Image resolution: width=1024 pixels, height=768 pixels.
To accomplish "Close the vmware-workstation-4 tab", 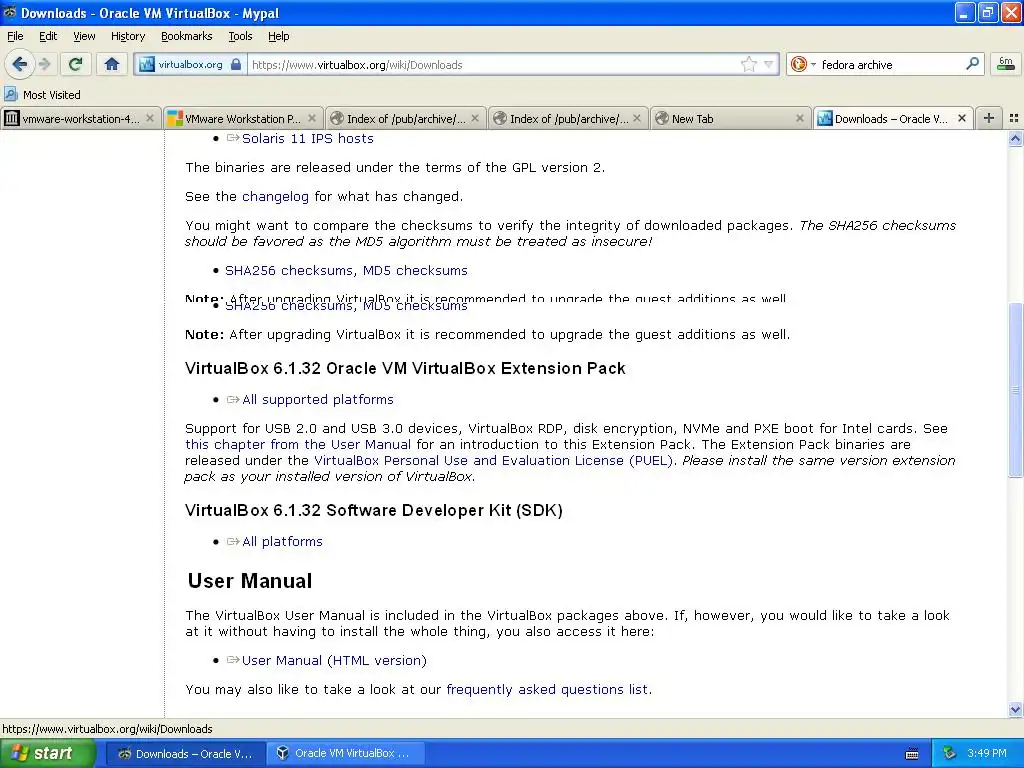I will coord(150,118).
